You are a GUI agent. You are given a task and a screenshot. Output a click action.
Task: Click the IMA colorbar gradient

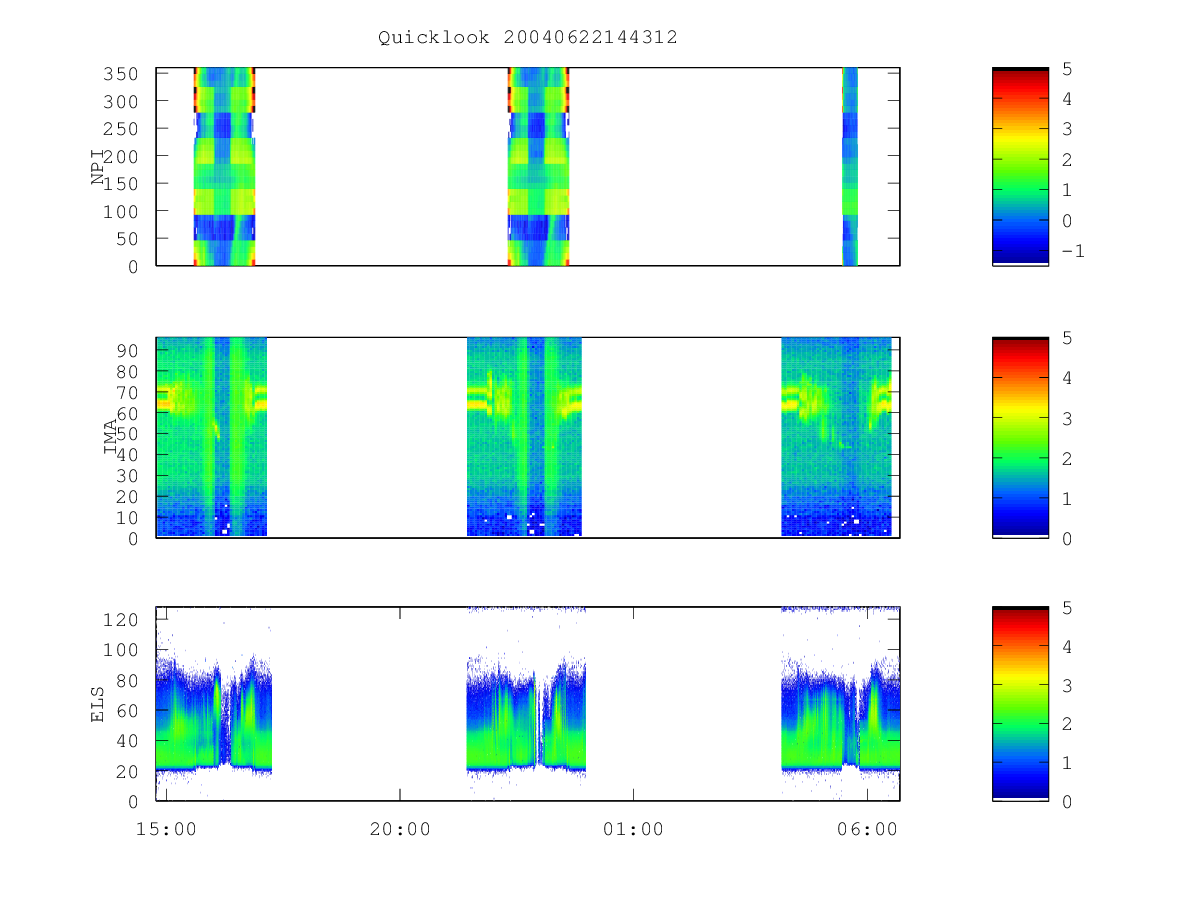click(1020, 437)
